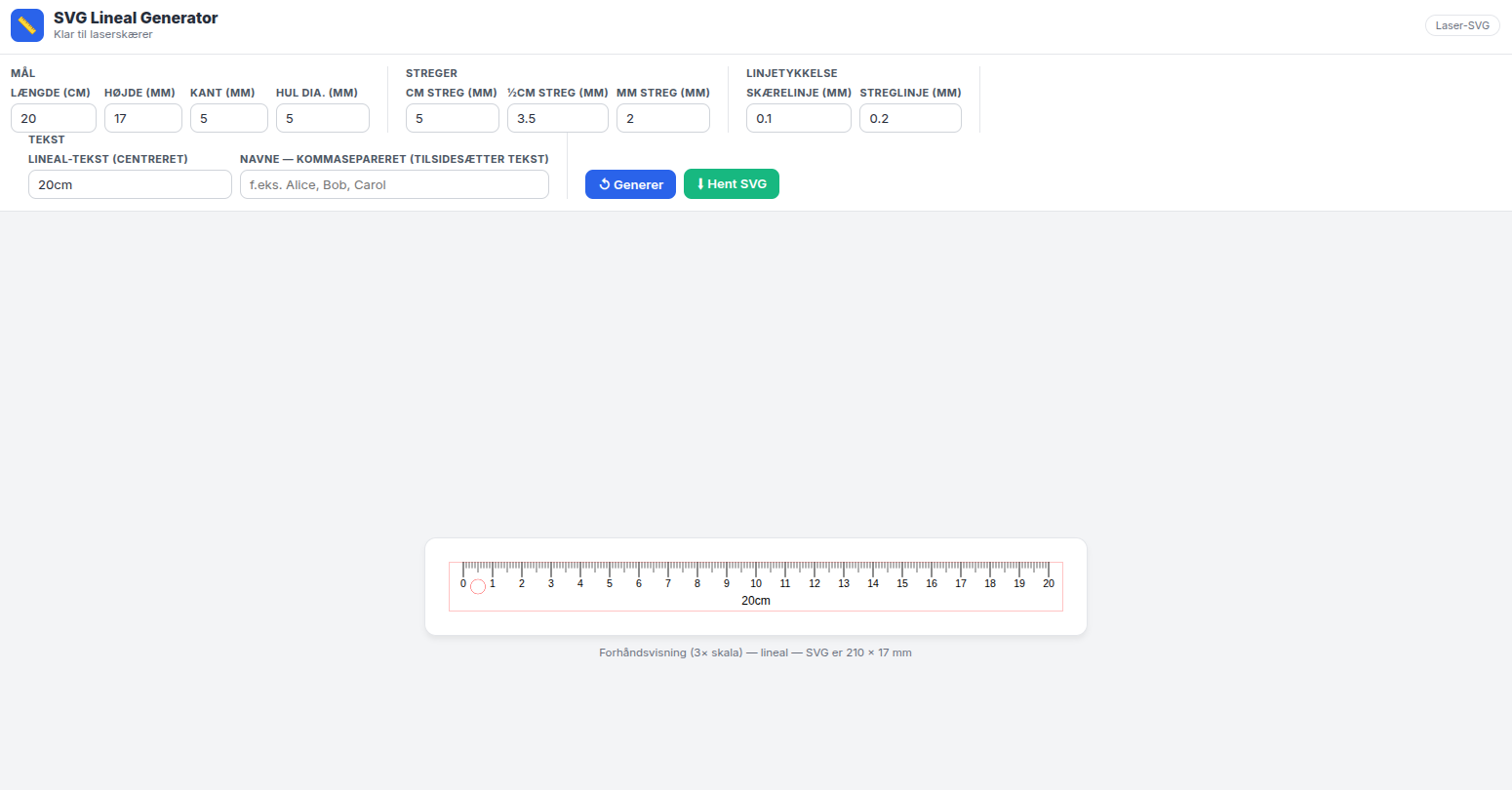Focus the MM streg (mm) input
The height and width of the screenshot is (790, 1512).
663,118
